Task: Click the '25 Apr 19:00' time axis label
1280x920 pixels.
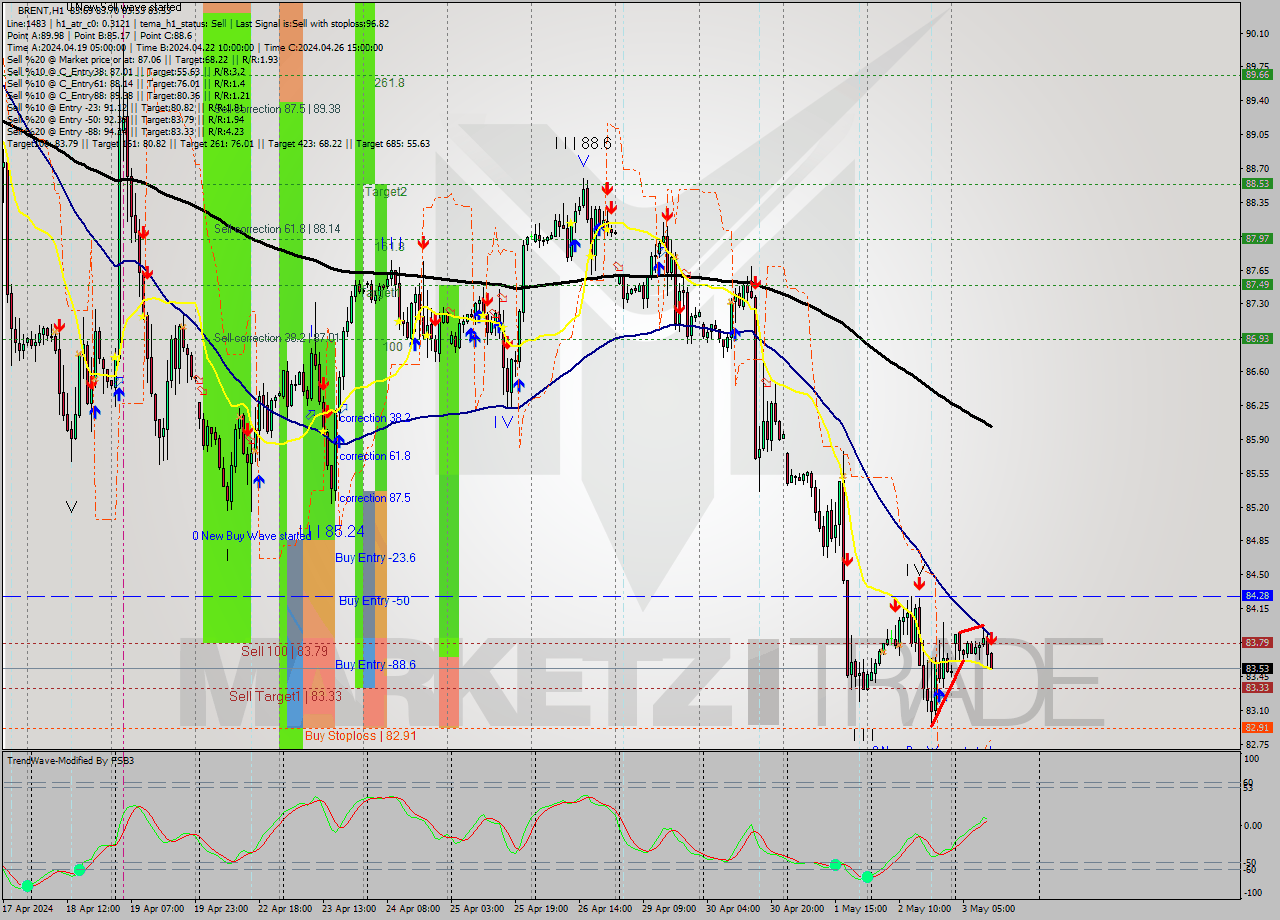Action: click(x=542, y=909)
